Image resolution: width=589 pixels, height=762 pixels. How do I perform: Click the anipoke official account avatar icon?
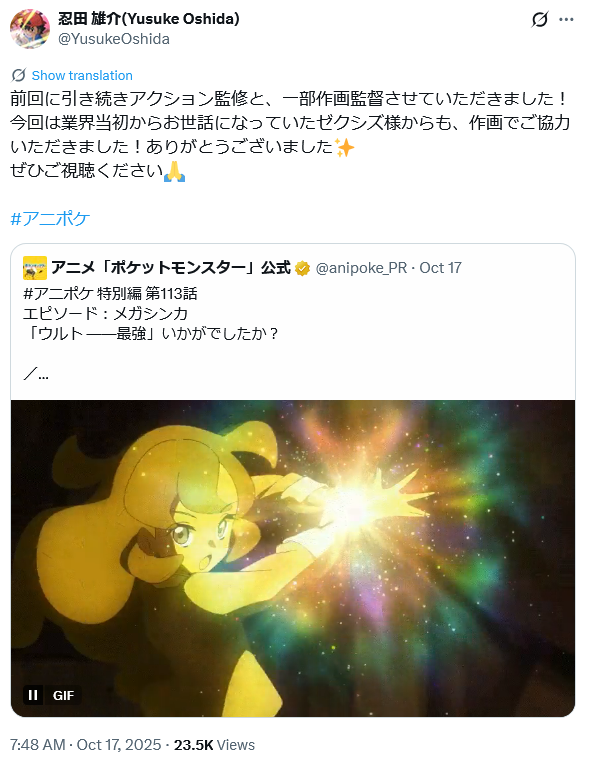coord(35,268)
